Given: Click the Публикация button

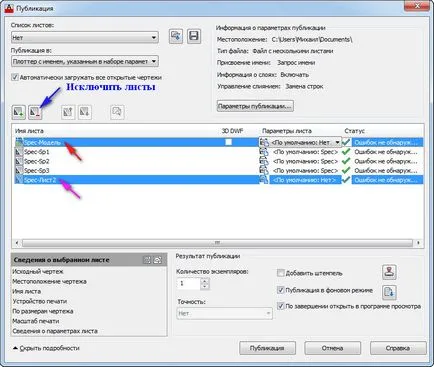Looking at the screenshot, I should tap(267, 348).
